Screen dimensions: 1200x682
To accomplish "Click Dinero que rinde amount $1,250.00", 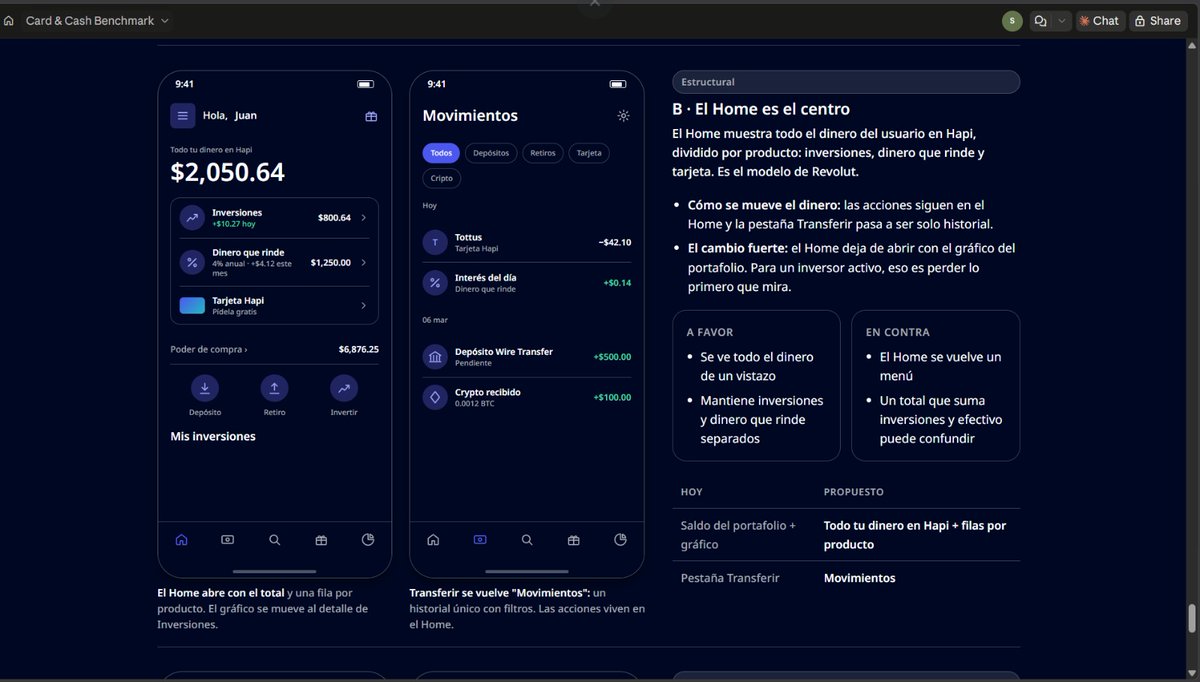I will [330, 262].
